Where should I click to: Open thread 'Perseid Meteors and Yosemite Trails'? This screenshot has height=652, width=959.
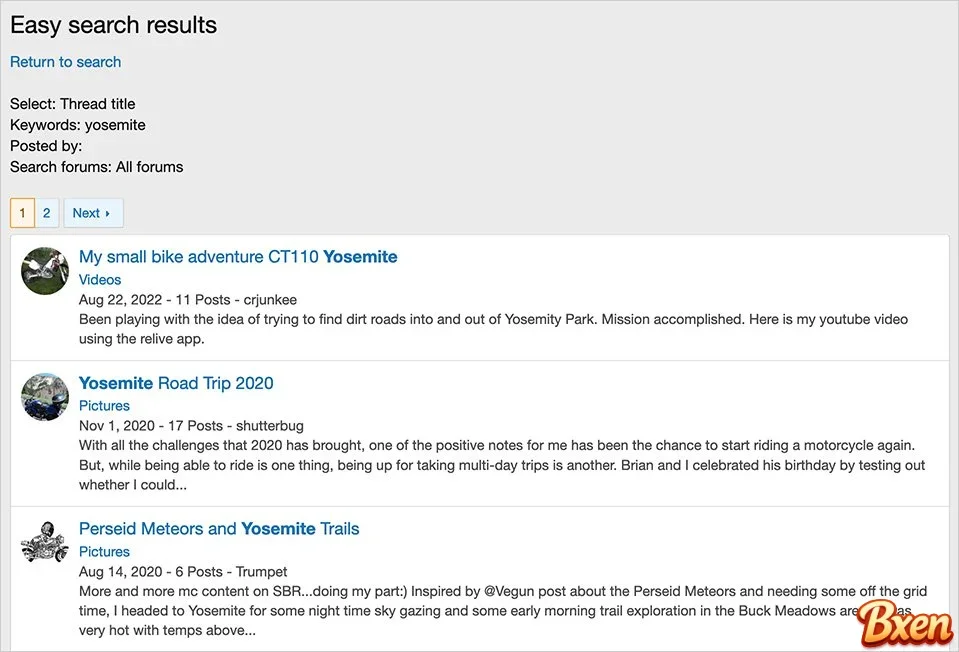point(218,529)
